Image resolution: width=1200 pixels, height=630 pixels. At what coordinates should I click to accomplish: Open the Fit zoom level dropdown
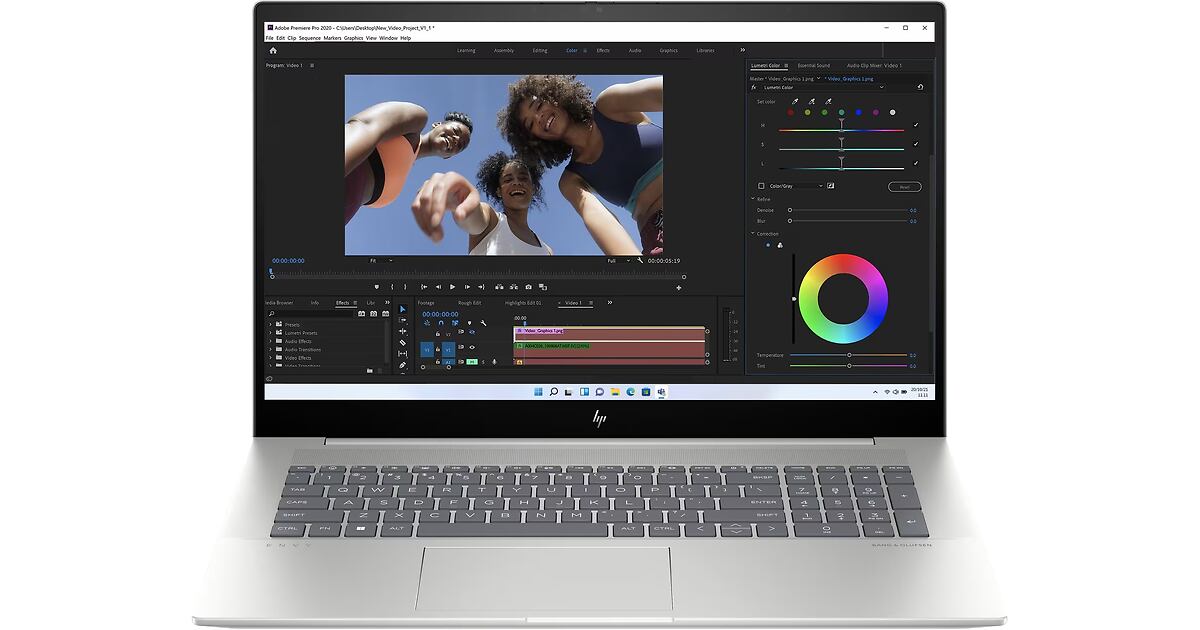click(382, 261)
